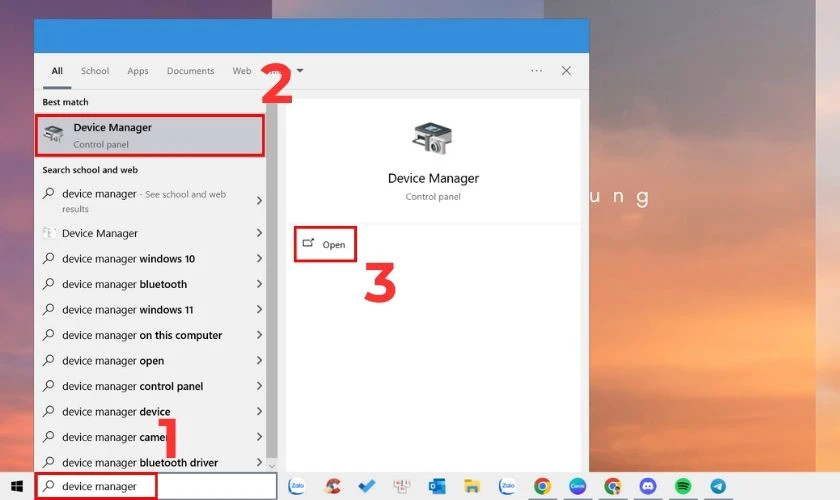Open the taskbar icon between To Do and Outlook

[402, 486]
